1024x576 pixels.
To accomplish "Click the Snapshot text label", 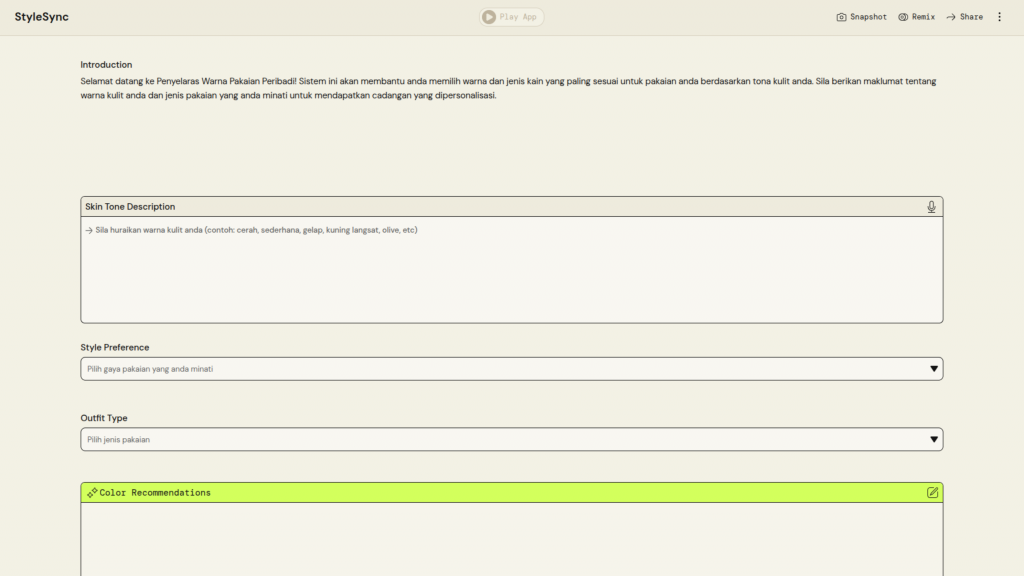I will pyautogui.click(x=868, y=17).
